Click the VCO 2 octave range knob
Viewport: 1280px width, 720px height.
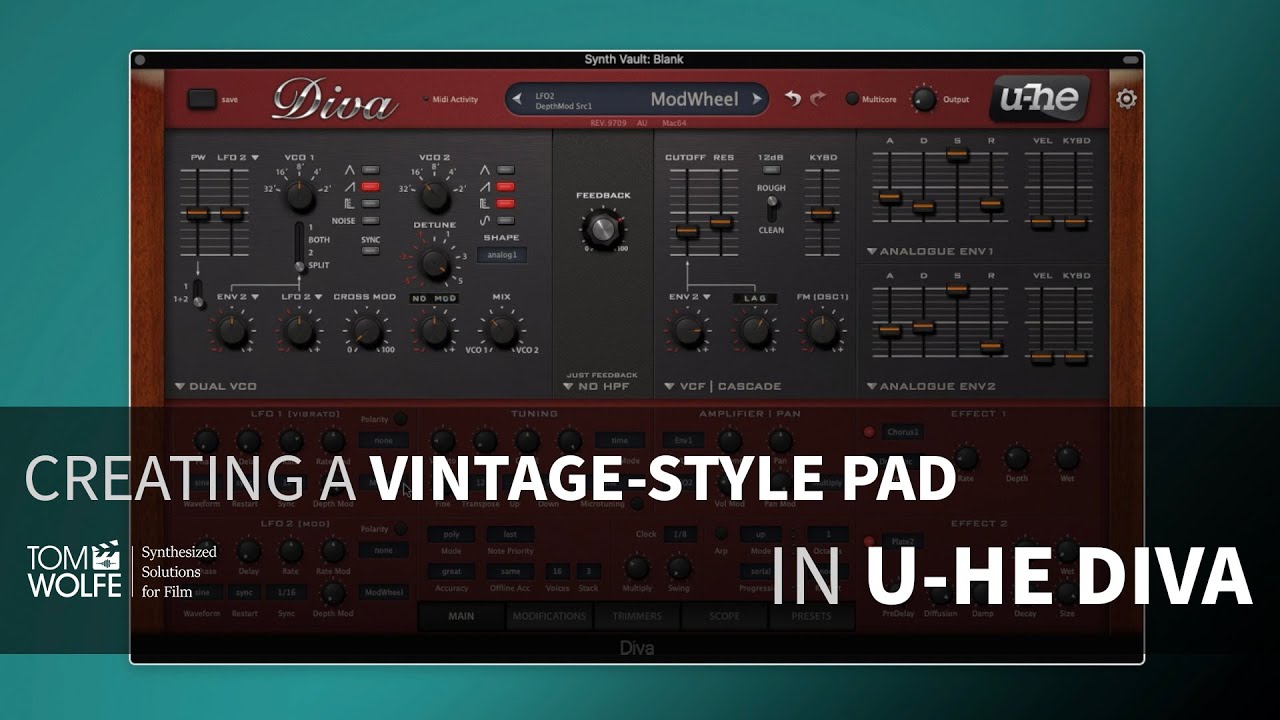coord(434,195)
